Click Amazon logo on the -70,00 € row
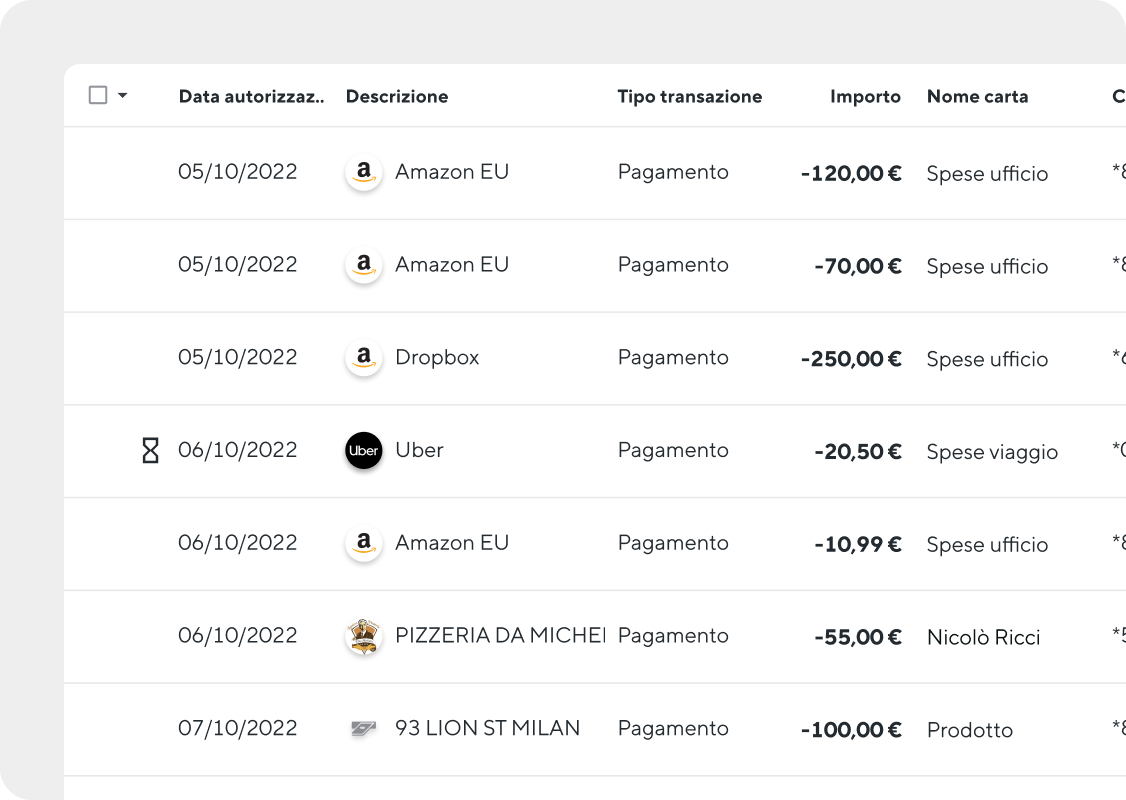Image resolution: width=1126 pixels, height=800 pixels. pos(364,265)
